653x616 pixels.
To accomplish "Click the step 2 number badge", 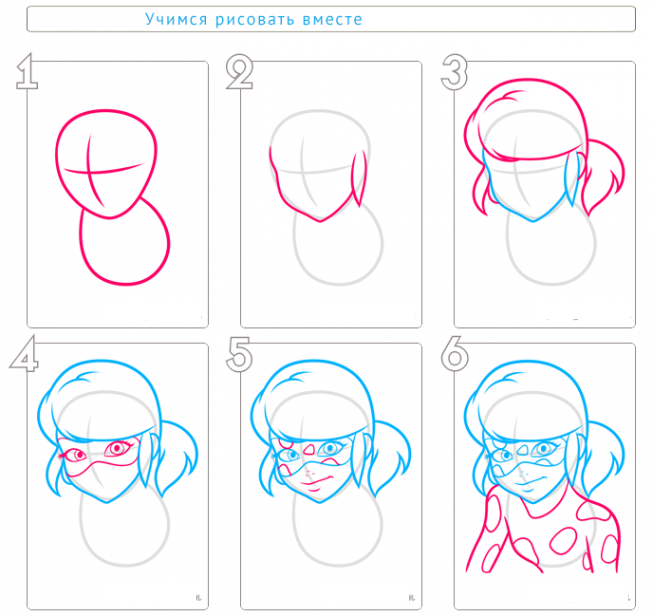I will pos(239,72).
